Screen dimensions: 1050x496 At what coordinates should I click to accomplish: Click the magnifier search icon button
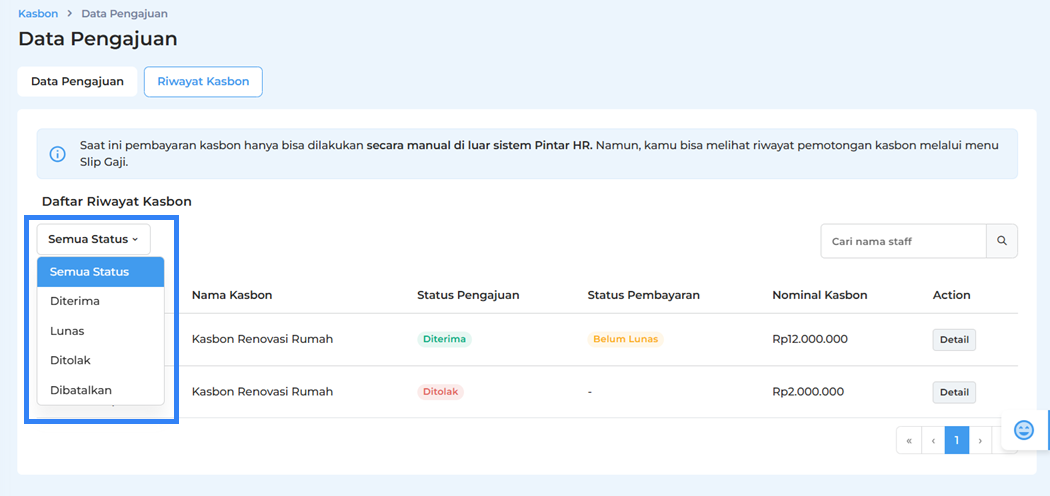1002,241
